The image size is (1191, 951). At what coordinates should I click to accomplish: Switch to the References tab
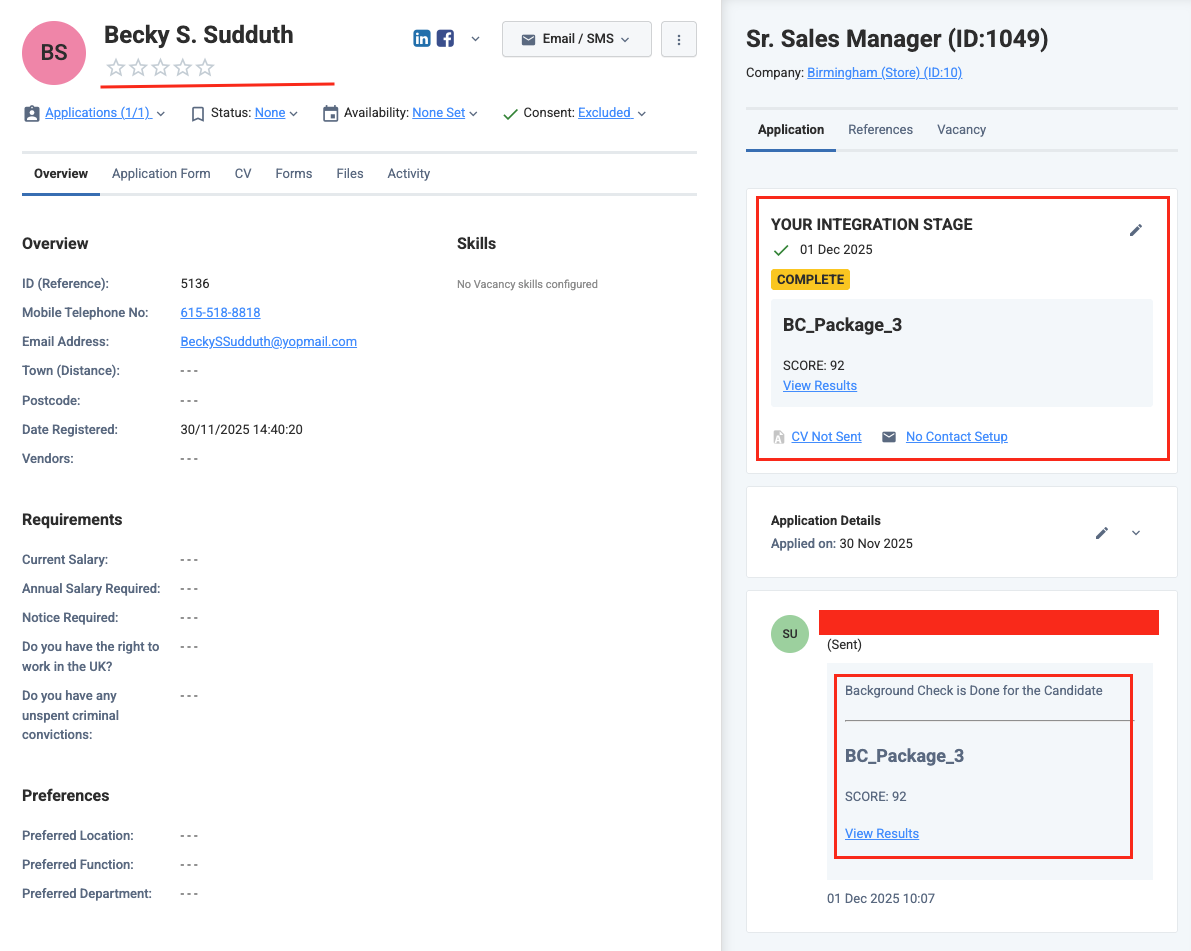coord(880,130)
